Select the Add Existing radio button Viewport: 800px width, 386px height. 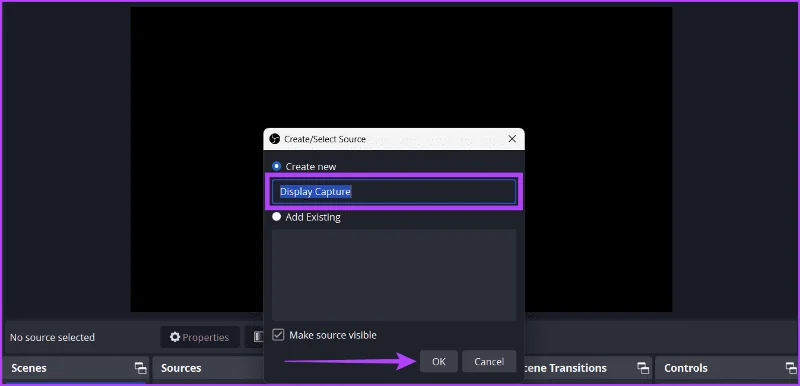click(x=277, y=217)
